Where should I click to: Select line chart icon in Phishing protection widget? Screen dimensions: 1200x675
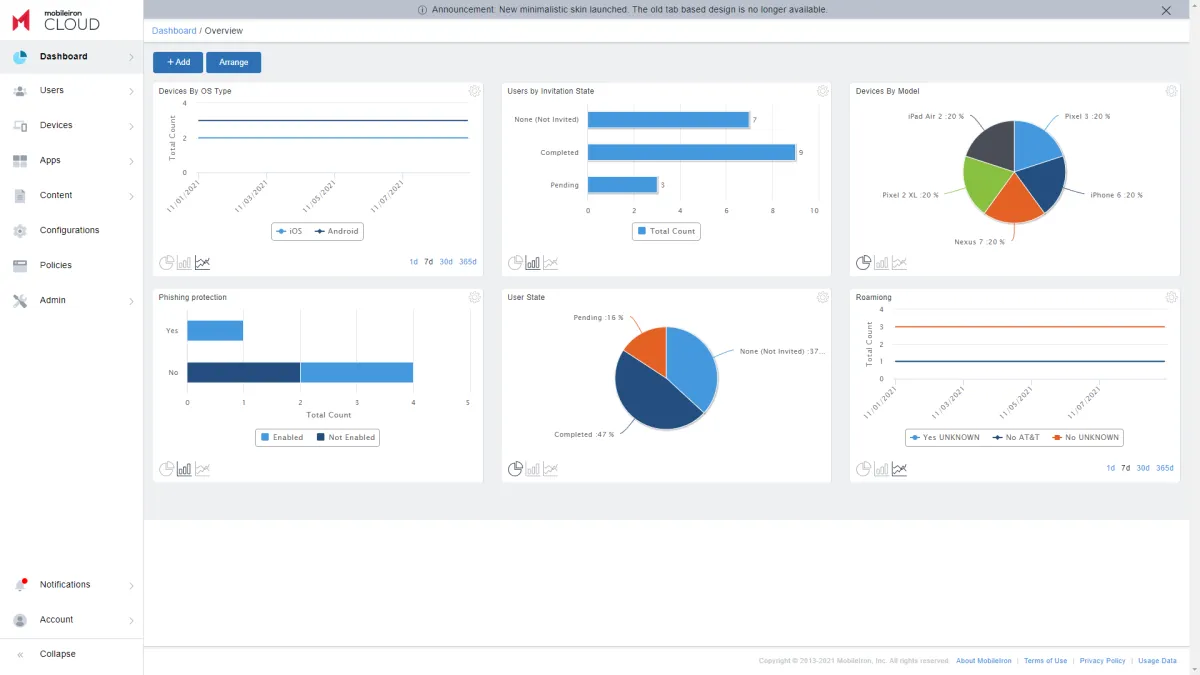pos(202,469)
